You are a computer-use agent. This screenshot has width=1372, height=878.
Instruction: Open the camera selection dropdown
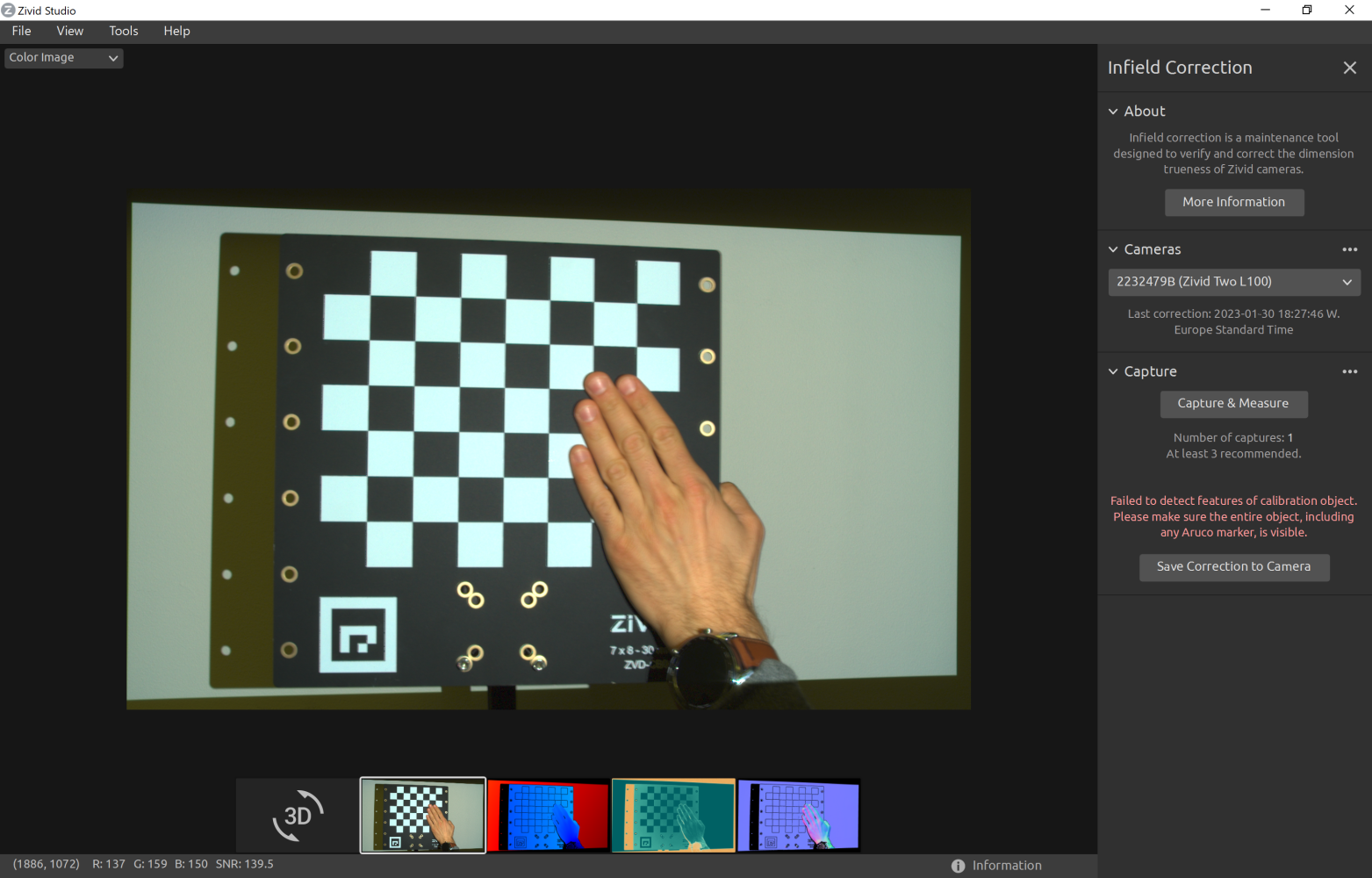pyautogui.click(x=1233, y=282)
